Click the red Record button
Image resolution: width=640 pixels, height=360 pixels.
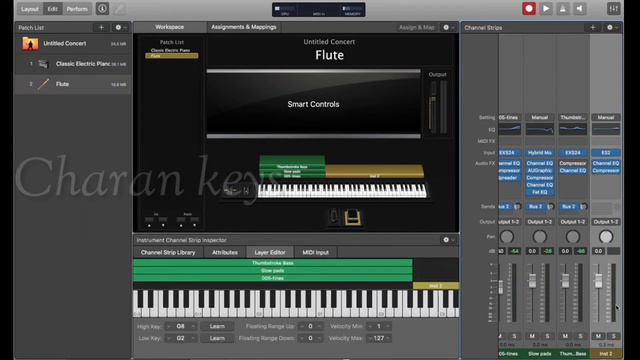point(529,9)
